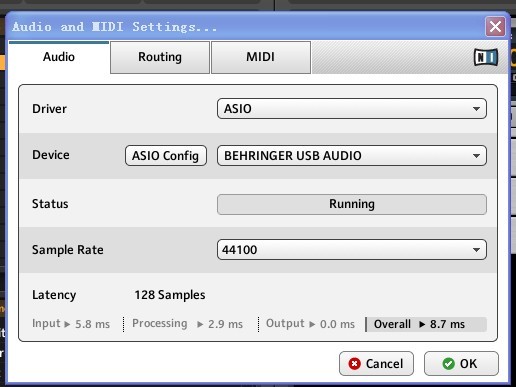Image resolution: width=516 pixels, height=387 pixels.
Task: Click the 128 Samples latency value
Action: coord(170,295)
